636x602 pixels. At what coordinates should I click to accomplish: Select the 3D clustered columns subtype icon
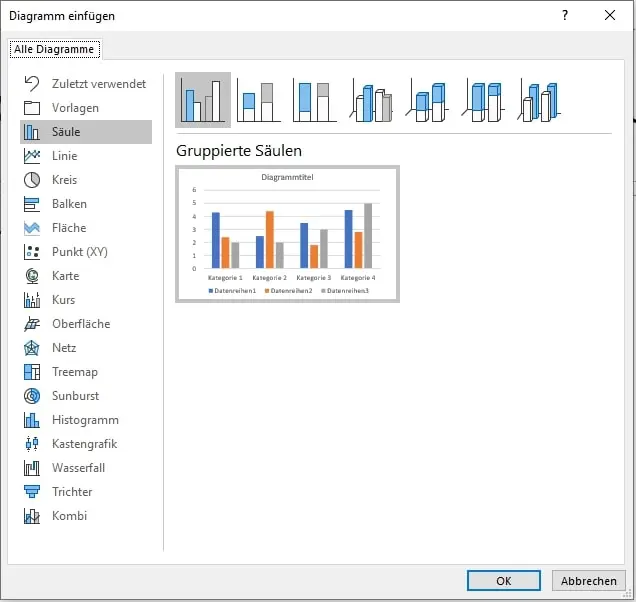[371, 100]
